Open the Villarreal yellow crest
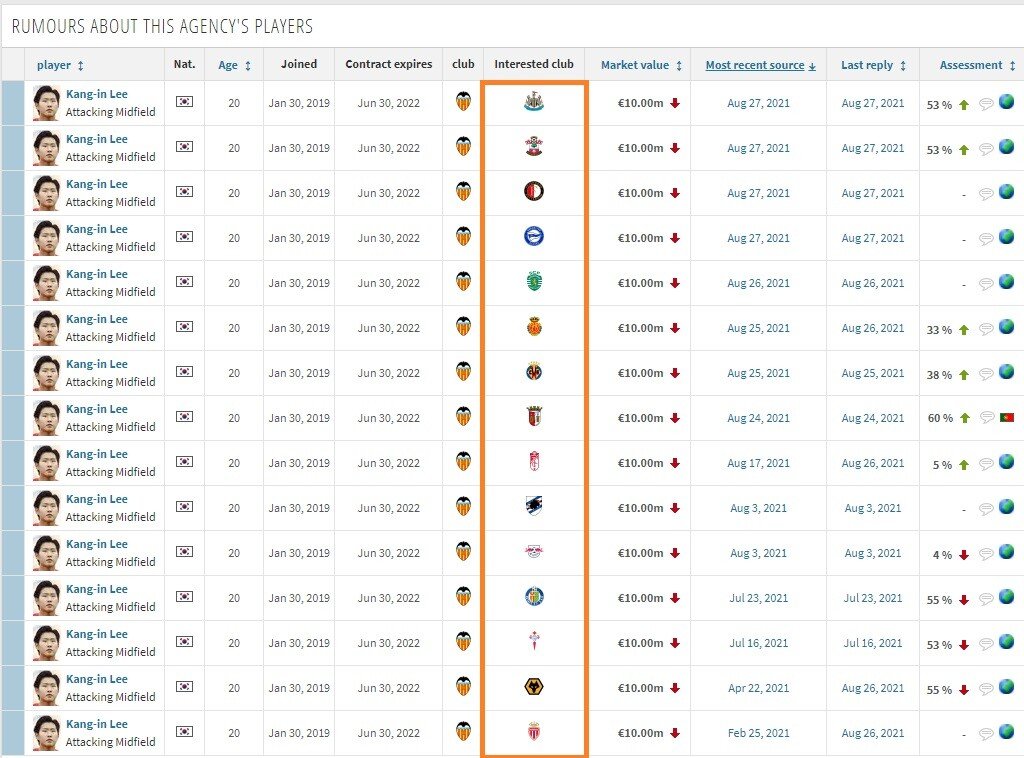The image size is (1024, 758). (x=534, y=372)
